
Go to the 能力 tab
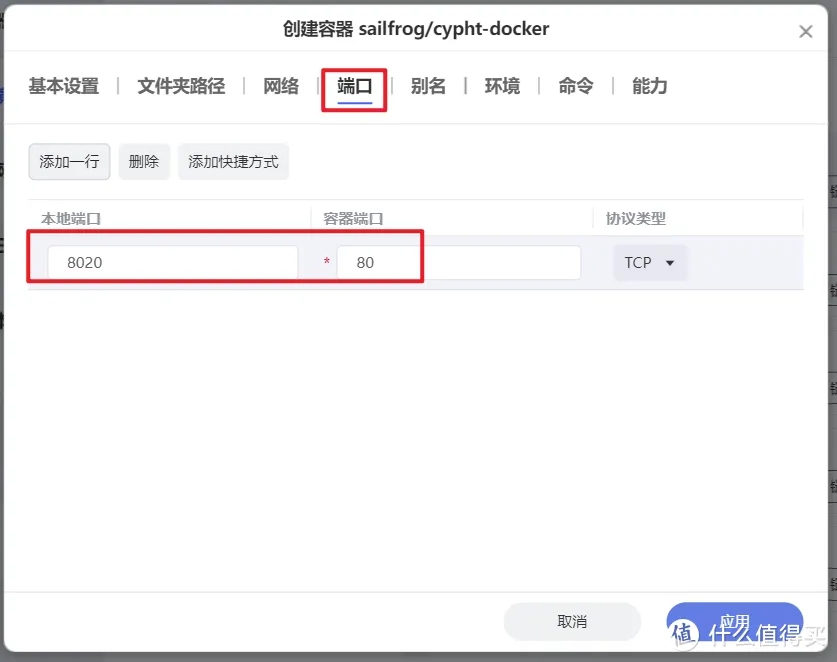click(649, 86)
